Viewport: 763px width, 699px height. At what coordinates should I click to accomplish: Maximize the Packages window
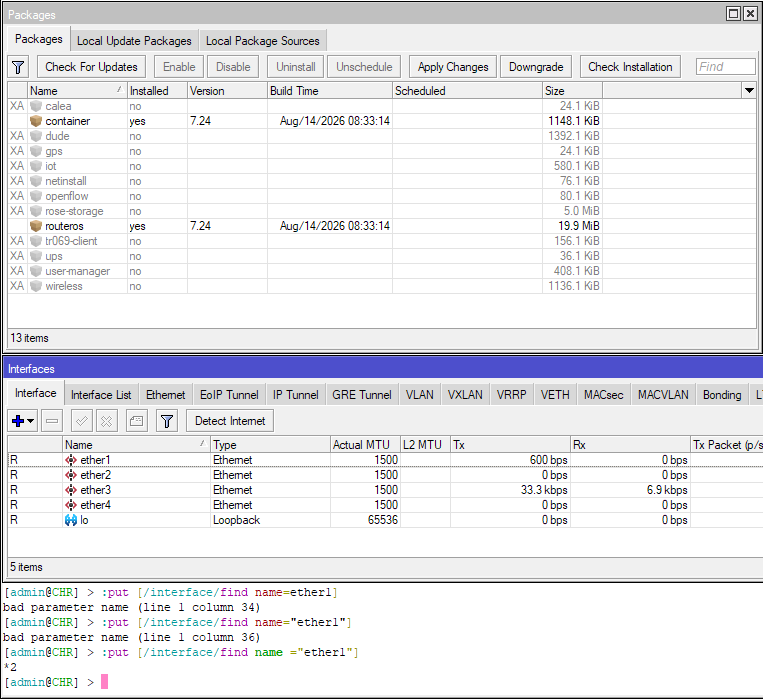pos(733,14)
